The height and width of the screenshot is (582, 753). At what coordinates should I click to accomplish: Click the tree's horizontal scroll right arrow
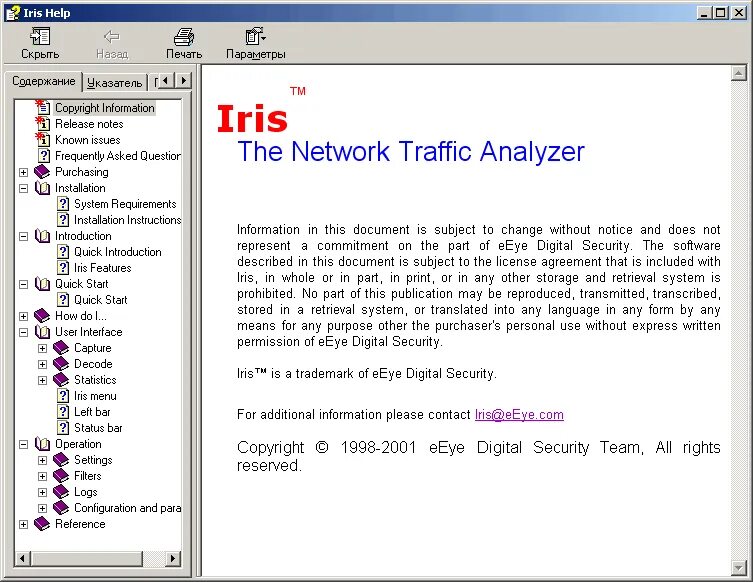pyautogui.click(x=173, y=558)
